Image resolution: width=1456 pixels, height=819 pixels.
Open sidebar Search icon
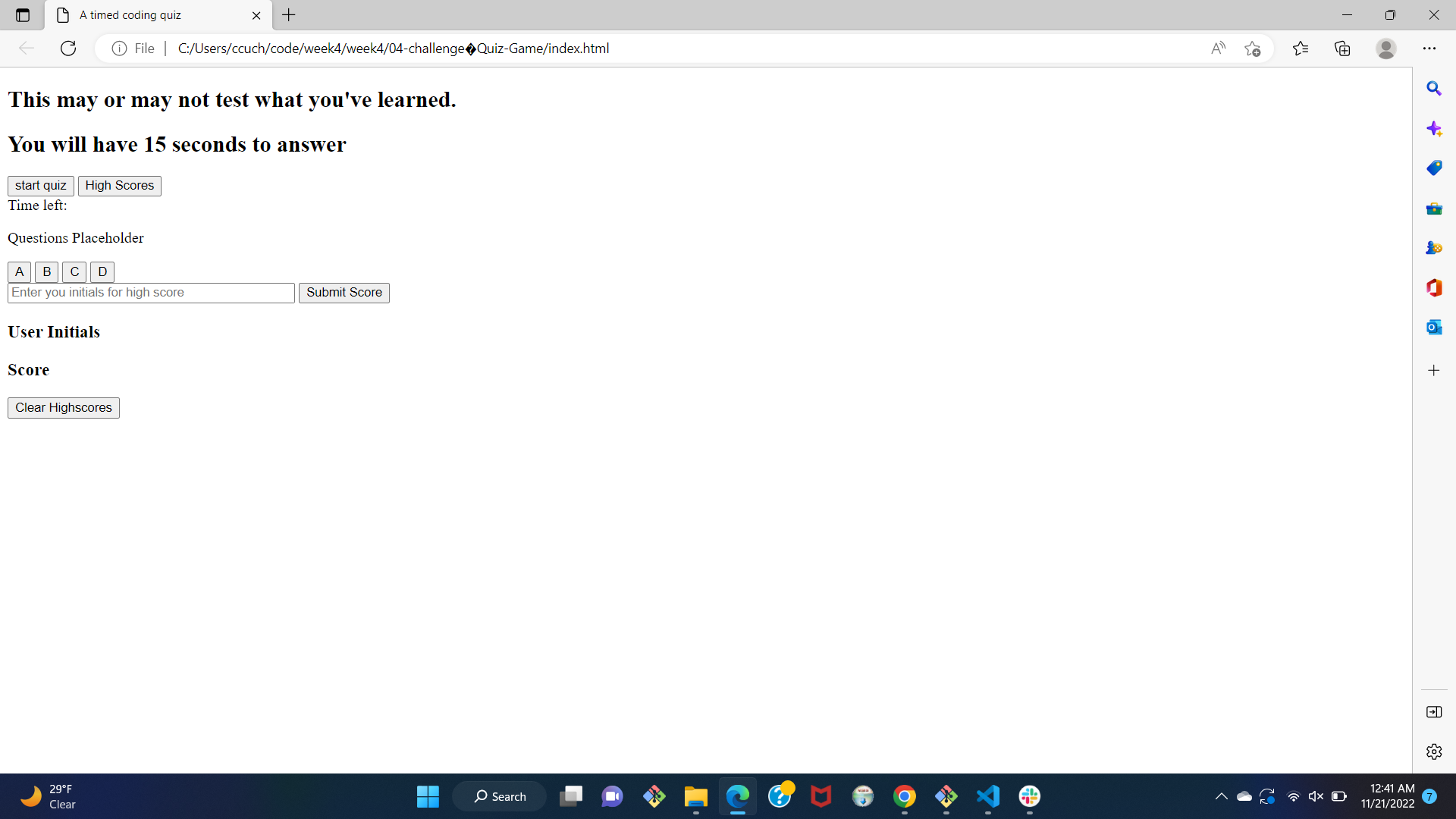click(x=1434, y=89)
